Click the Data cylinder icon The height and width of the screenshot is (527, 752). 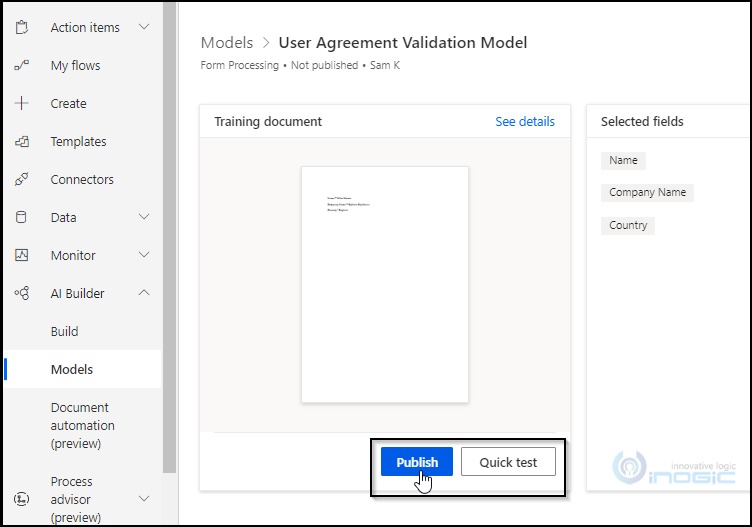coord(21,217)
